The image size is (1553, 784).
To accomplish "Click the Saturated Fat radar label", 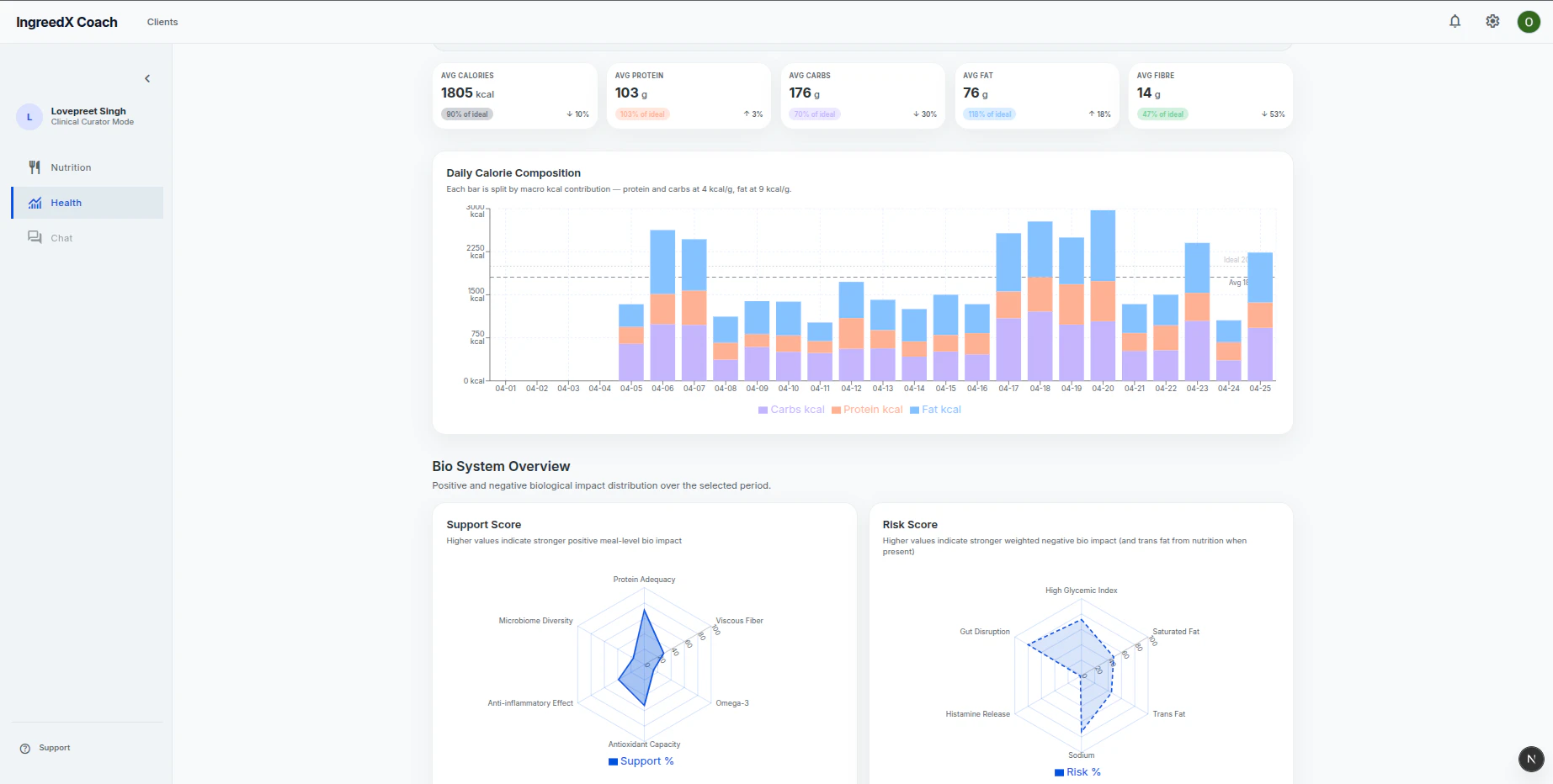I will (x=1176, y=632).
